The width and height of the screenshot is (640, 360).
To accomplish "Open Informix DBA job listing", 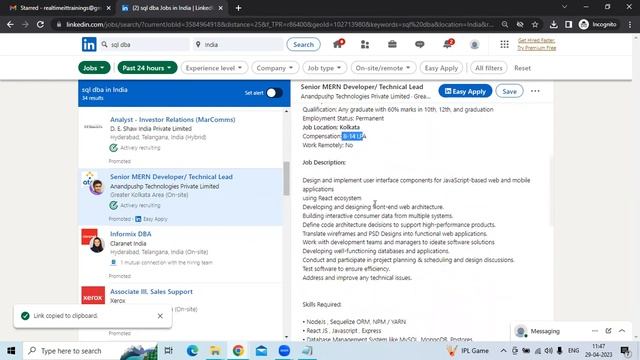I will point(130,234).
